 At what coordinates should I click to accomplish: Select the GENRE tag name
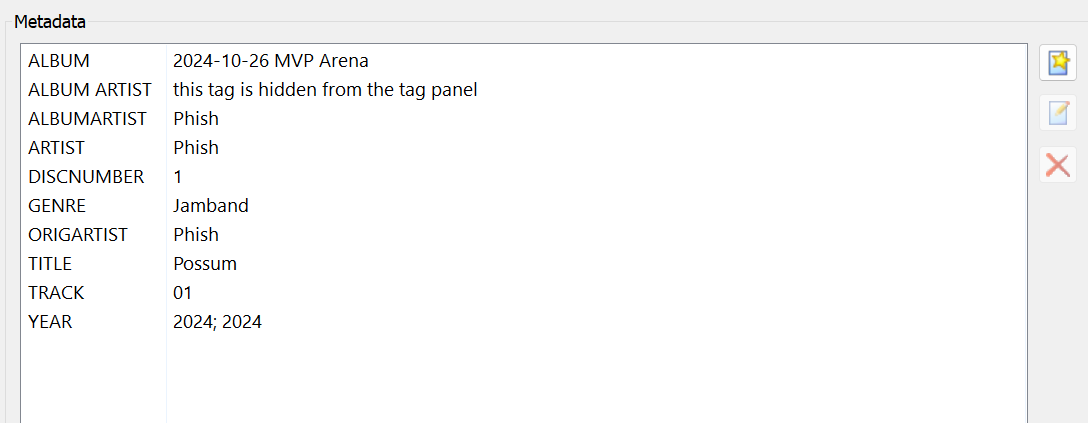[x=57, y=206]
